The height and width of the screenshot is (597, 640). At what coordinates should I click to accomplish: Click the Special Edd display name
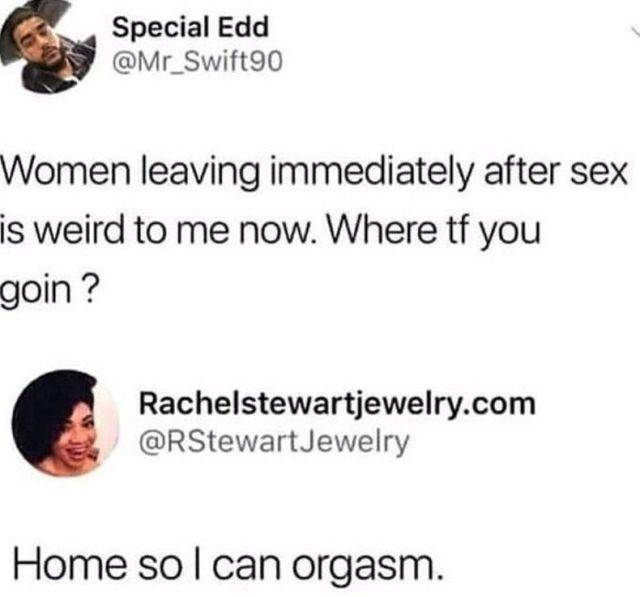click(x=191, y=27)
